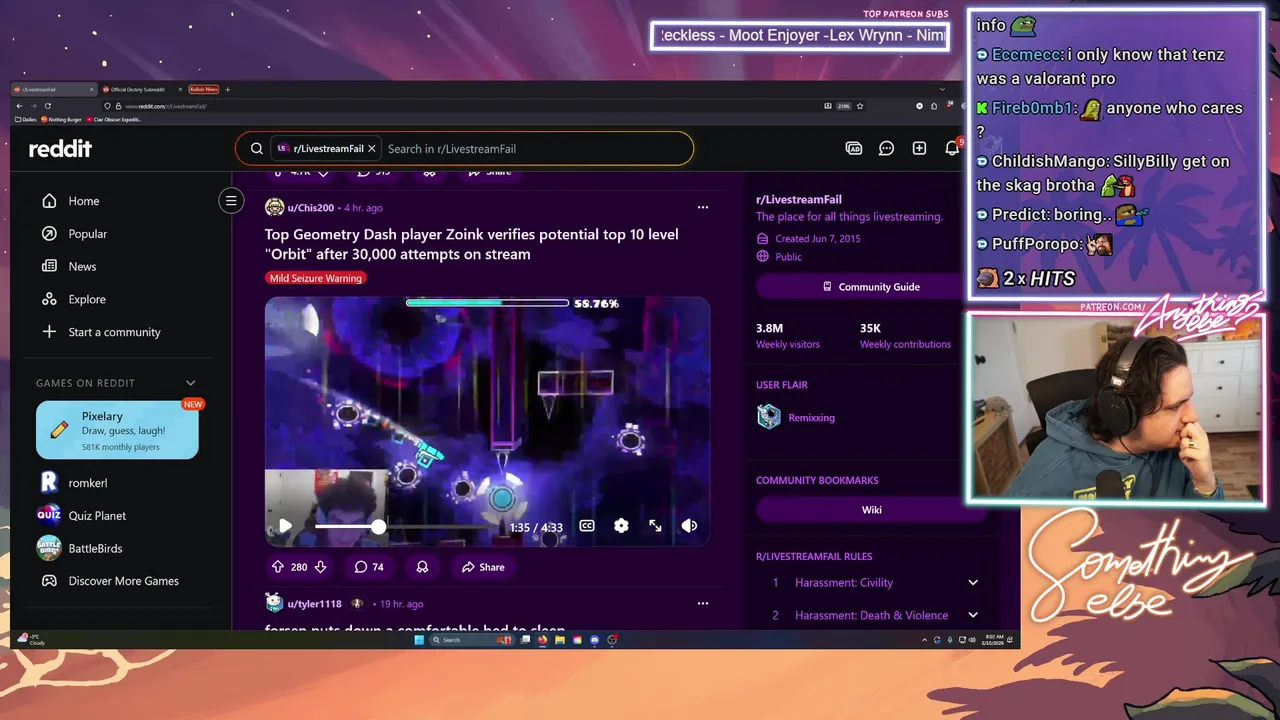Open the Remixxing user flair avatar
Viewport: 1280px width, 720px height.
(x=768, y=417)
